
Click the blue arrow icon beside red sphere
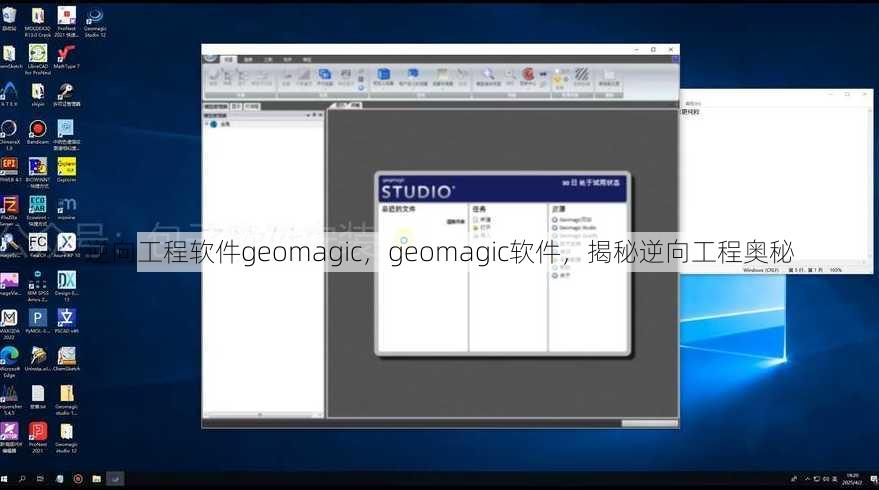pyautogui.click(x=543, y=73)
